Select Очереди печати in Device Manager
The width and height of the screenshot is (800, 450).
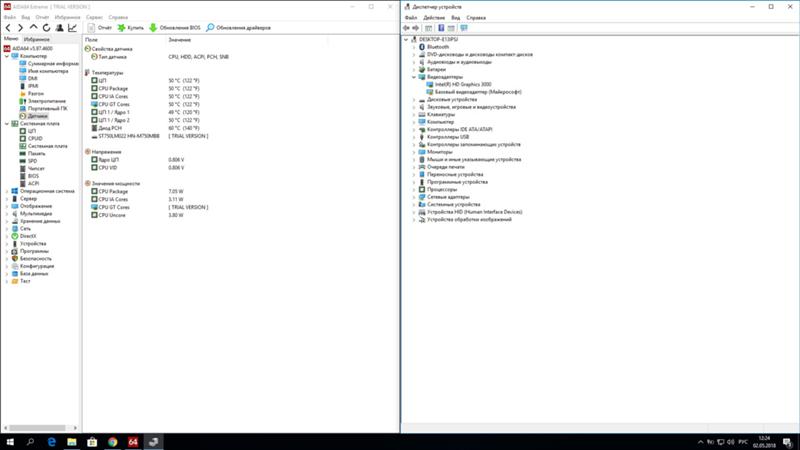441,167
